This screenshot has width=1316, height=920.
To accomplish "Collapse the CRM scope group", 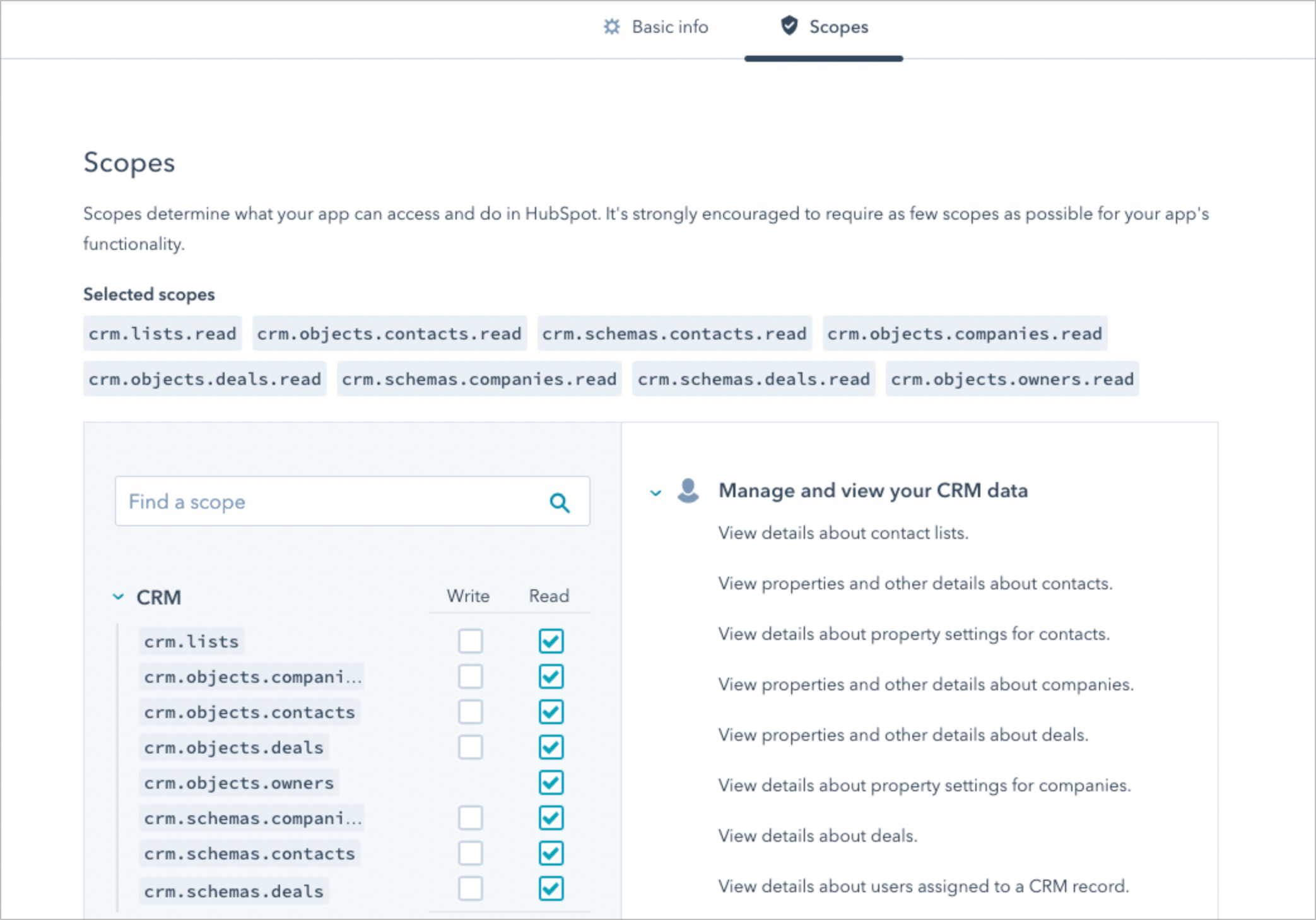I will (x=118, y=597).
